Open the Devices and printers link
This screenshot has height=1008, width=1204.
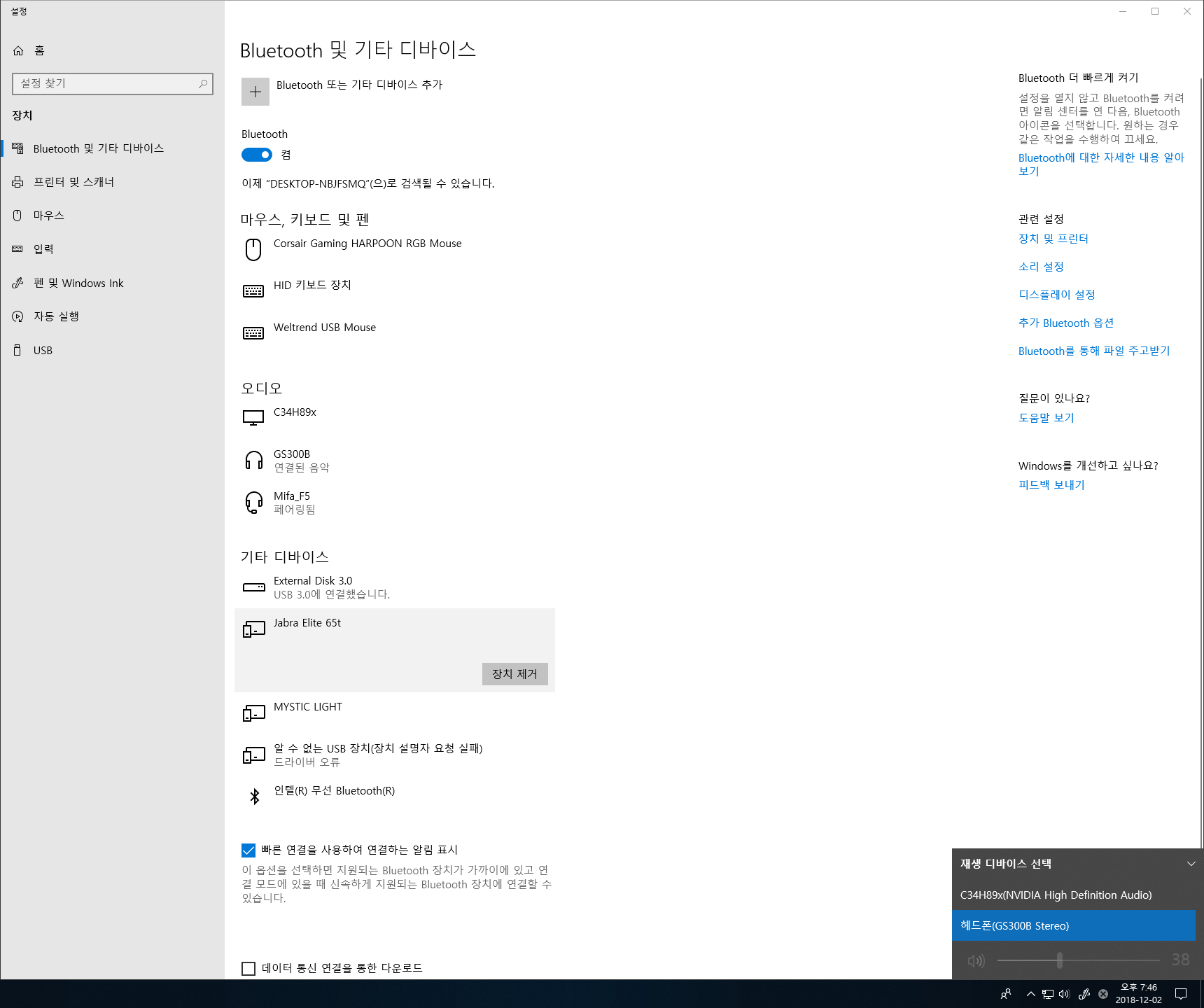click(x=1053, y=239)
